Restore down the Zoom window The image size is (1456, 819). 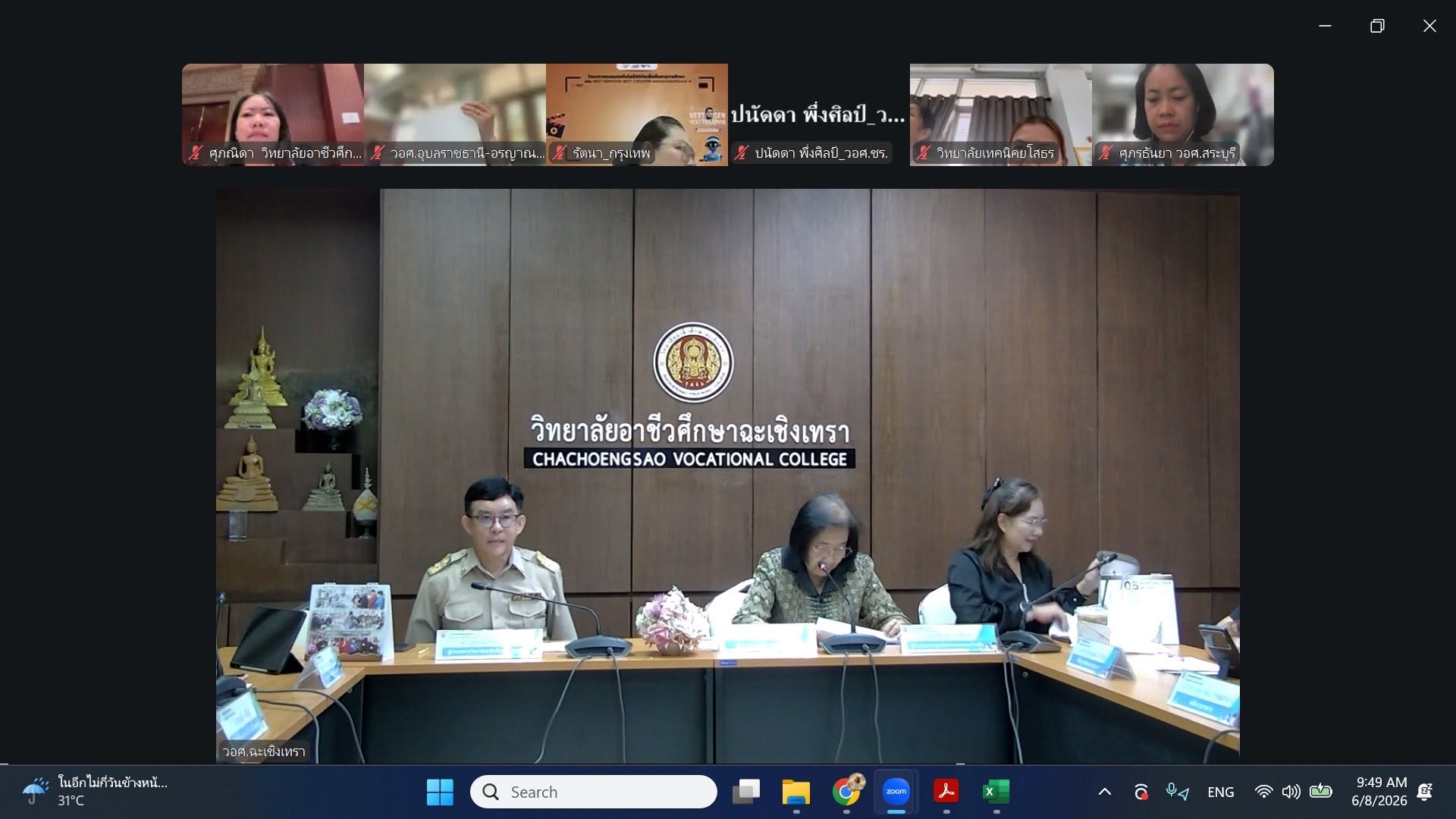click(x=1377, y=26)
